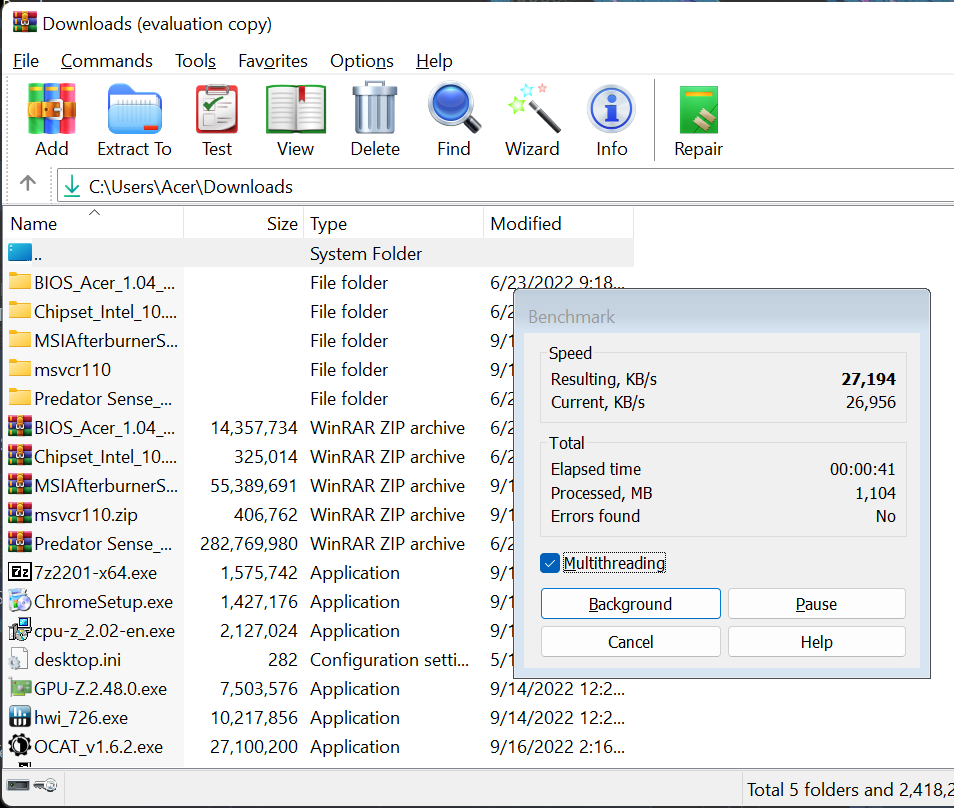The width and height of the screenshot is (954, 808).
Task: Open the File menu
Action: pos(26,61)
